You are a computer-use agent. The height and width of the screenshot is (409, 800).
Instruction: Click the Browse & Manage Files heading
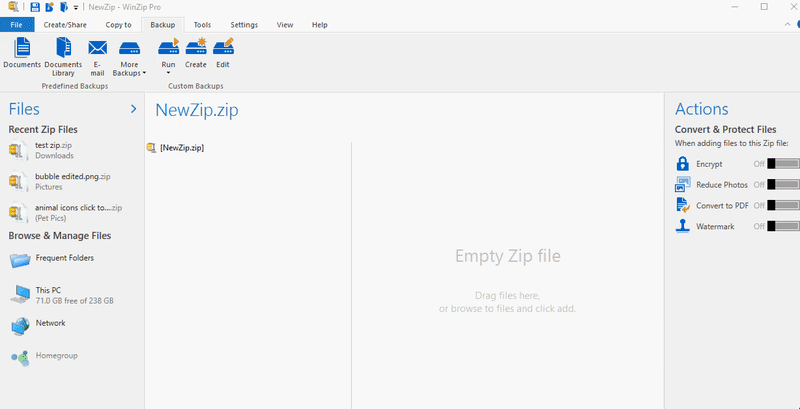(x=60, y=236)
